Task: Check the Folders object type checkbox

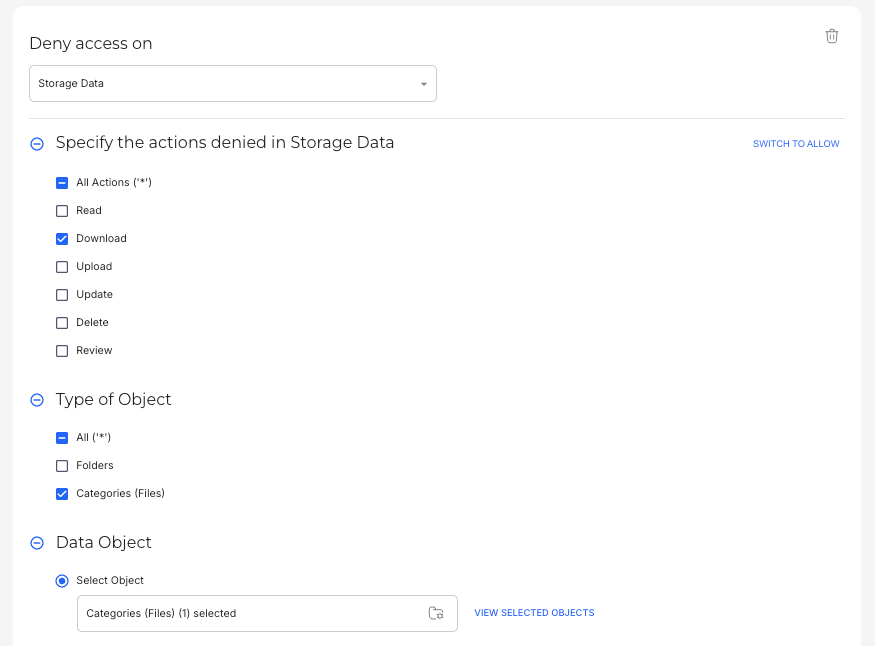Action: 62,466
